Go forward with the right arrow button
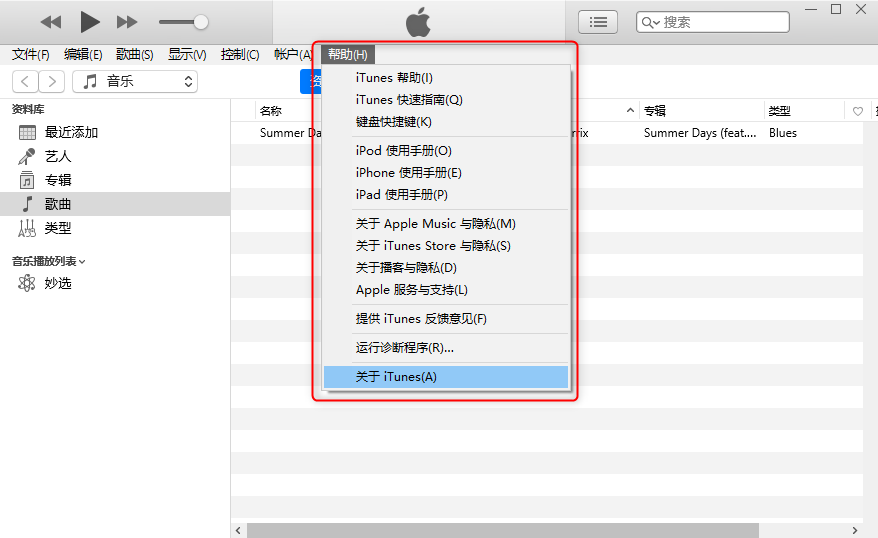Screen dimensions: 878x538 [x=52, y=81]
